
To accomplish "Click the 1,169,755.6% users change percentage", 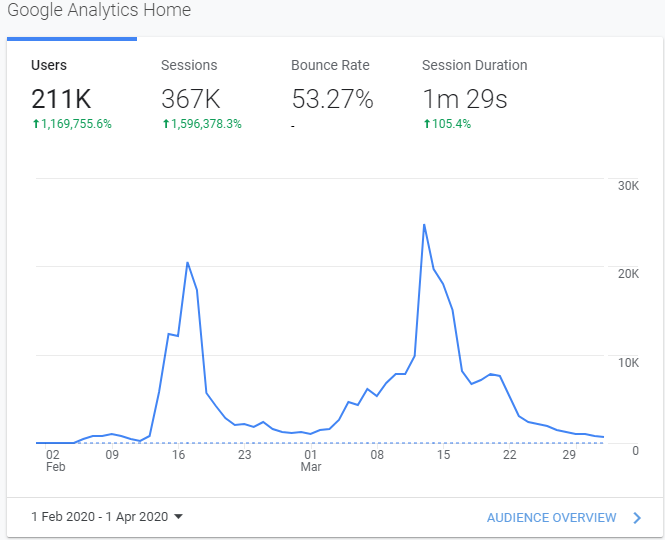I will [76, 124].
